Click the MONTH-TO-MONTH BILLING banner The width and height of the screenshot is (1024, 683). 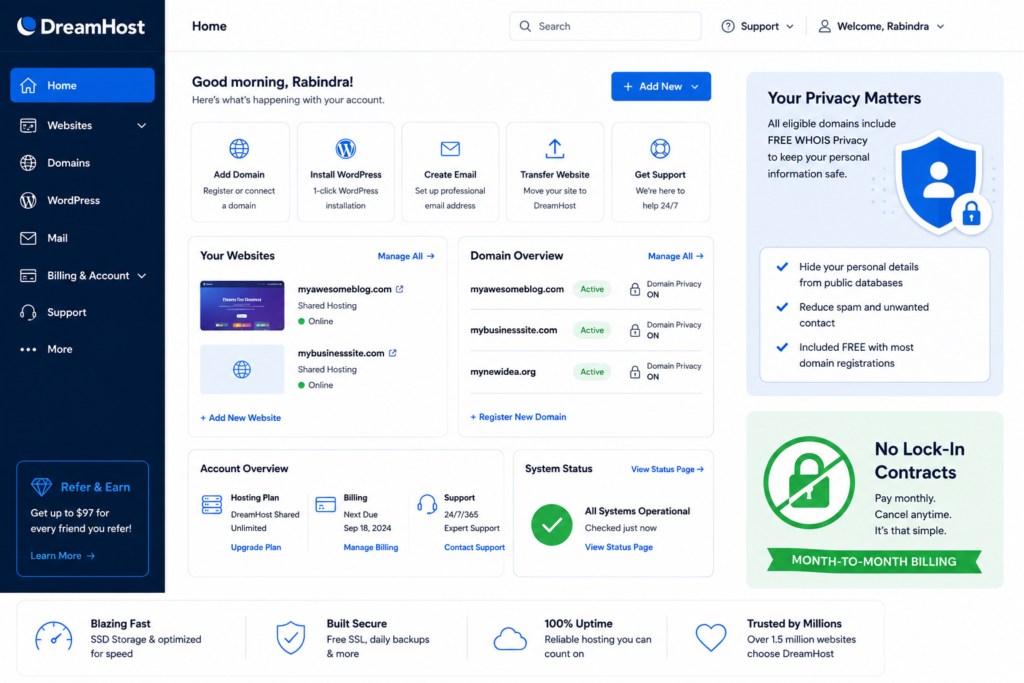click(x=874, y=561)
